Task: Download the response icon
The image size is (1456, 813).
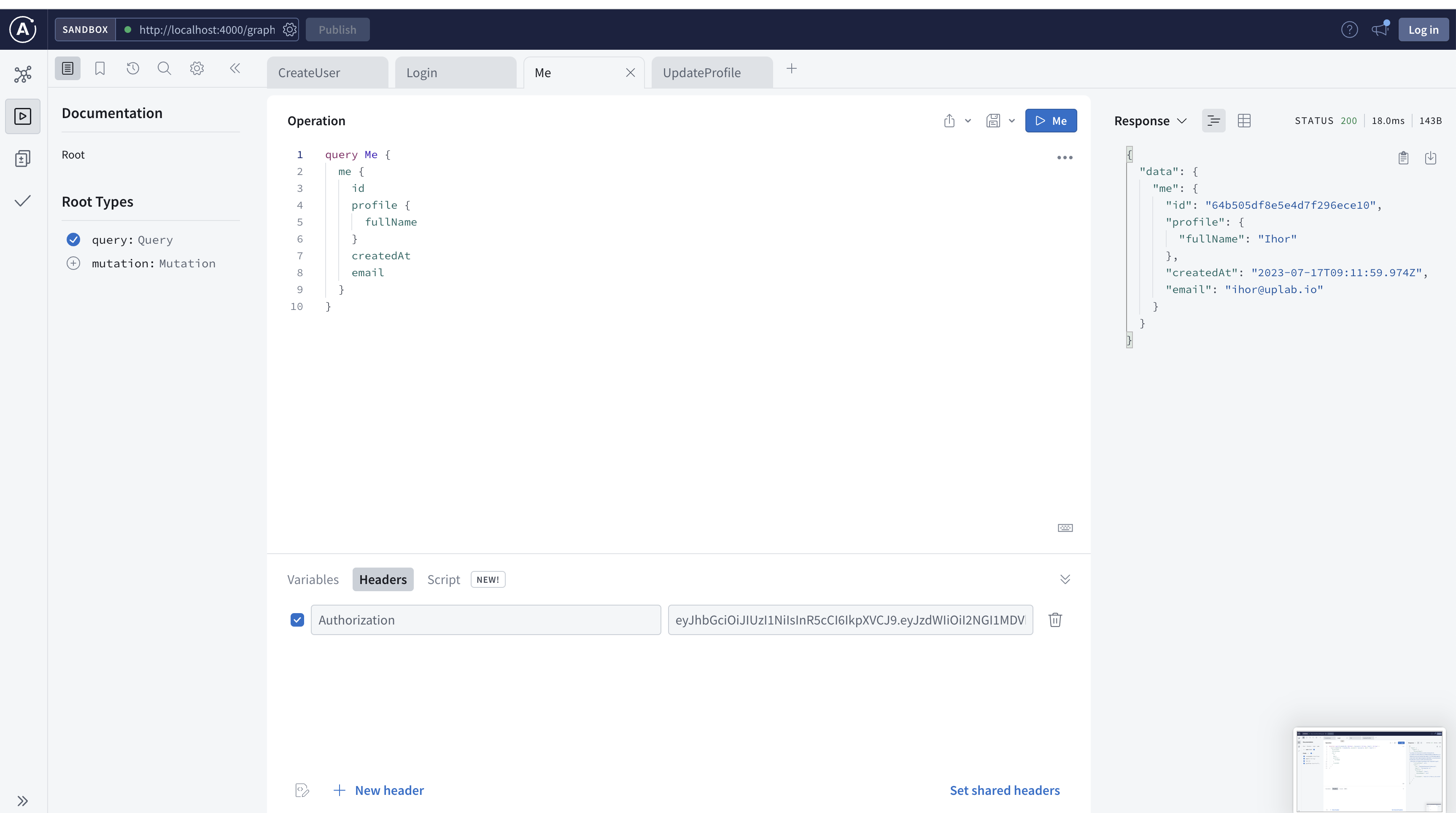Action: [x=1431, y=158]
